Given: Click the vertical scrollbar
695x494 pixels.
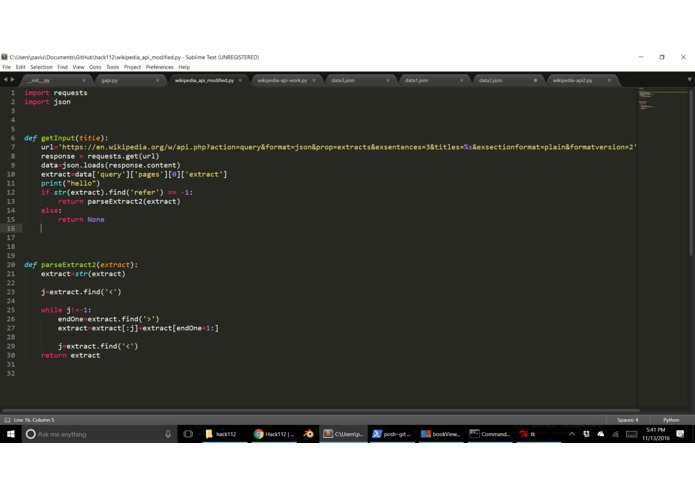Looking at the screenshot, I should tap(691, 173).
